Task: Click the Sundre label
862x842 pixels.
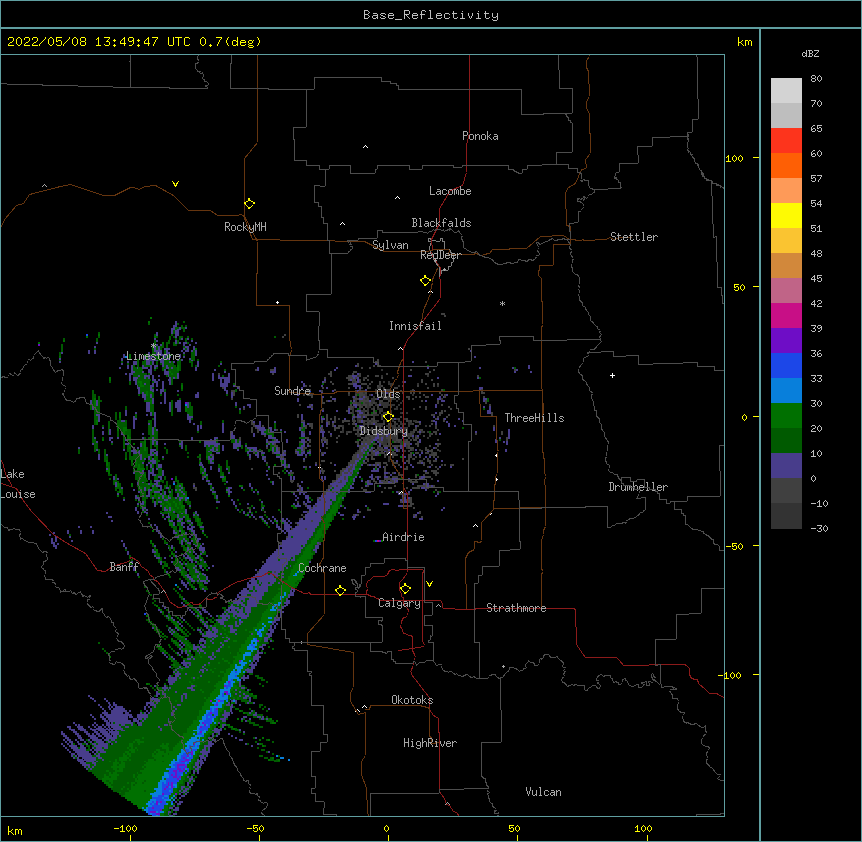Action: click(292, 391)
